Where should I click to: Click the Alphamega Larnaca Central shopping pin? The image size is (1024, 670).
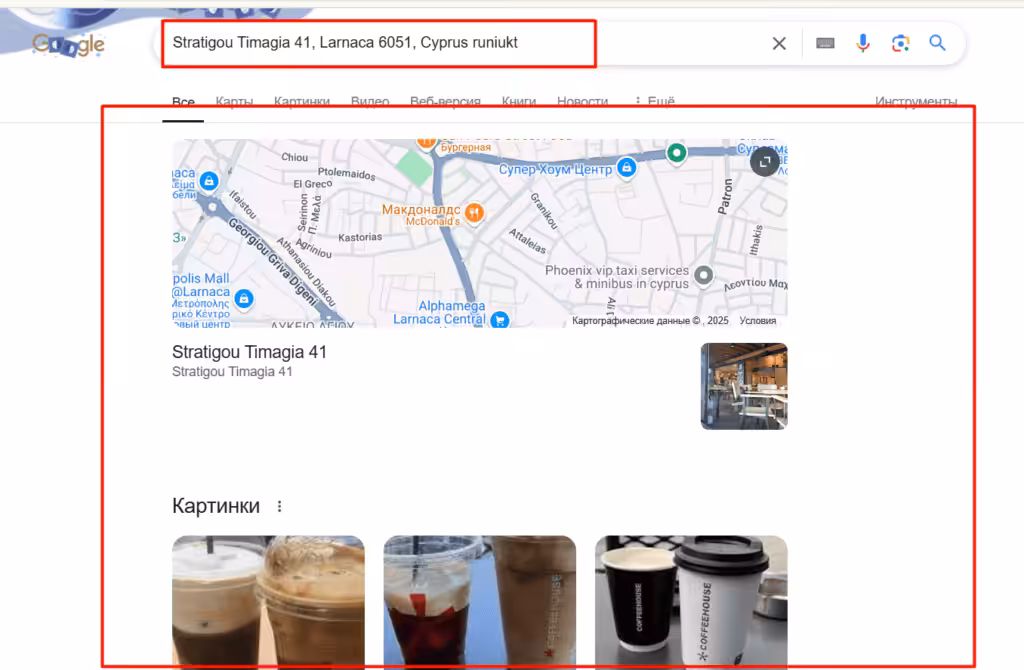pos(500,320)
